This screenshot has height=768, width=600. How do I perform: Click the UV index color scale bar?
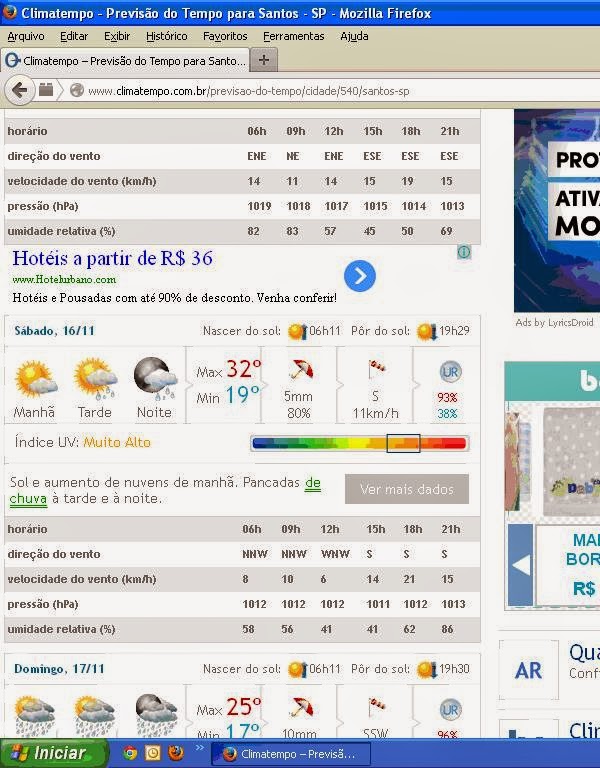(360, 443)
